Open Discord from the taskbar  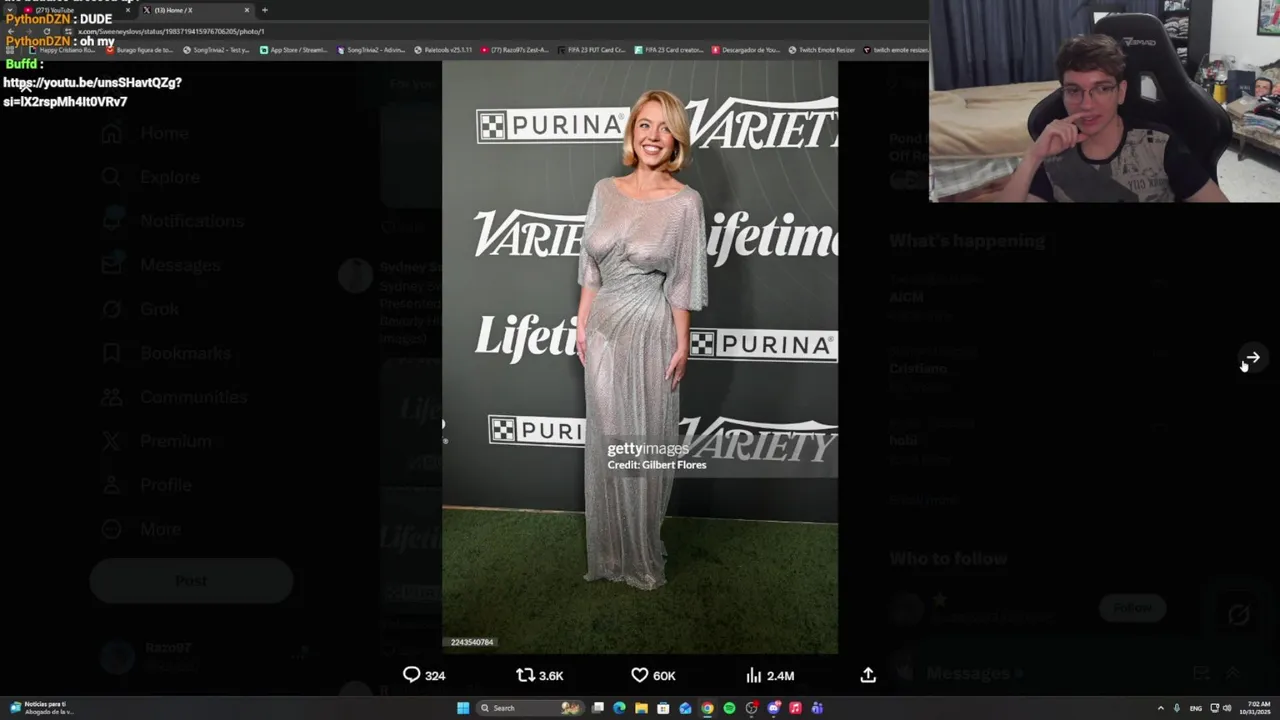773,708
